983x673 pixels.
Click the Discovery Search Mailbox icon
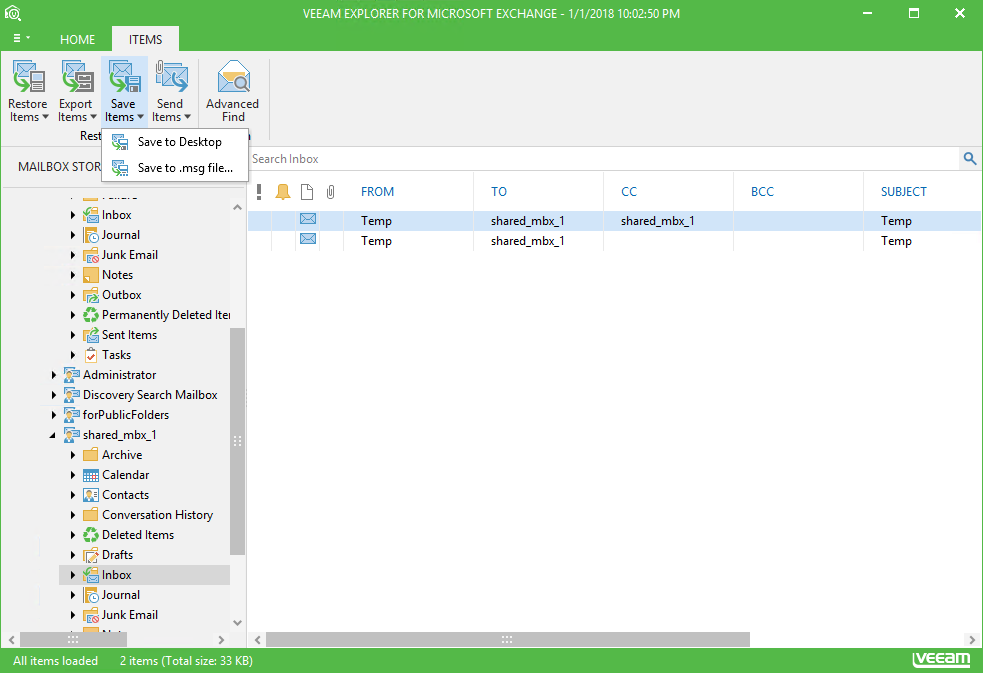pyautogui.click(x=71, y=395)
